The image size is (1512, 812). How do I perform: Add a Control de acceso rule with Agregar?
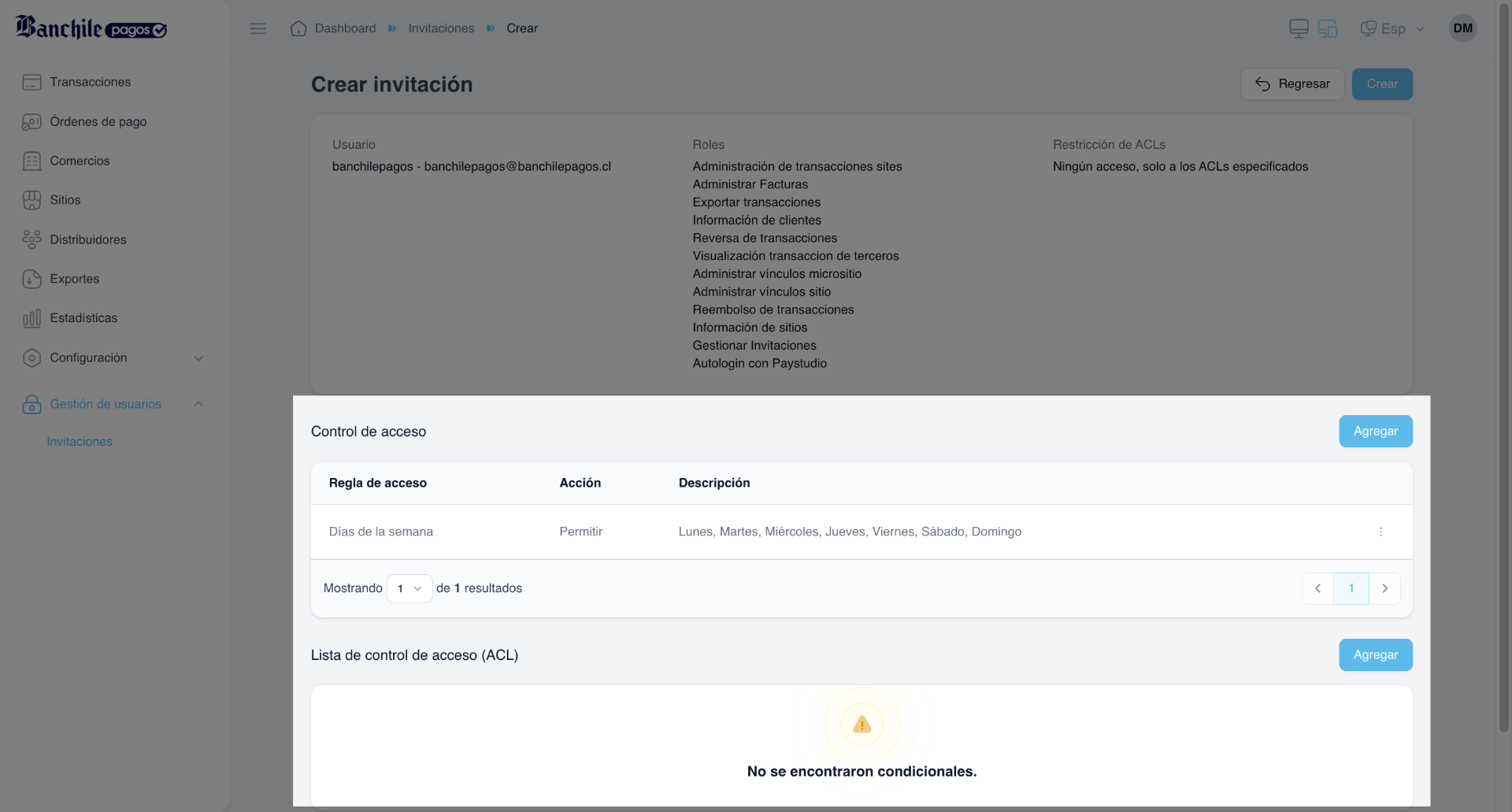tap(1376, 431)
